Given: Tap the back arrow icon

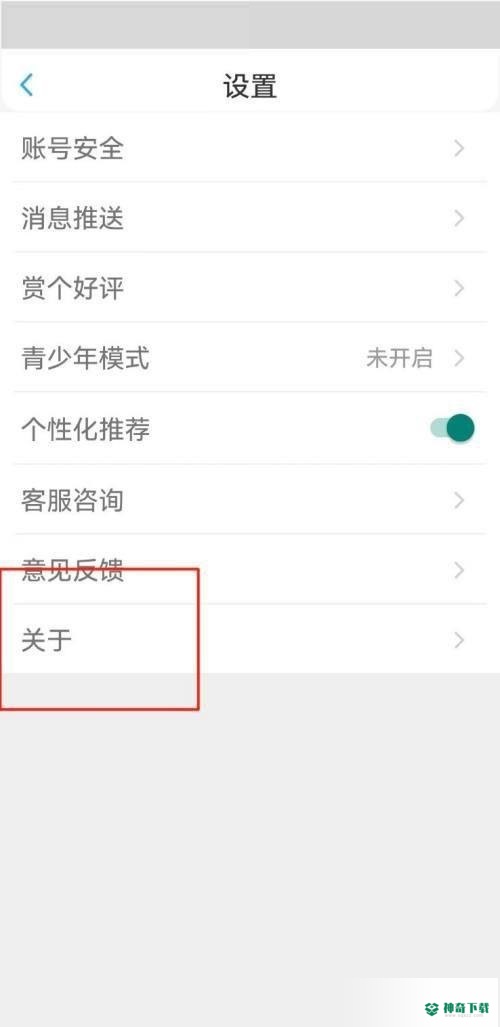Looking at the screenshot, I should 26,85.
